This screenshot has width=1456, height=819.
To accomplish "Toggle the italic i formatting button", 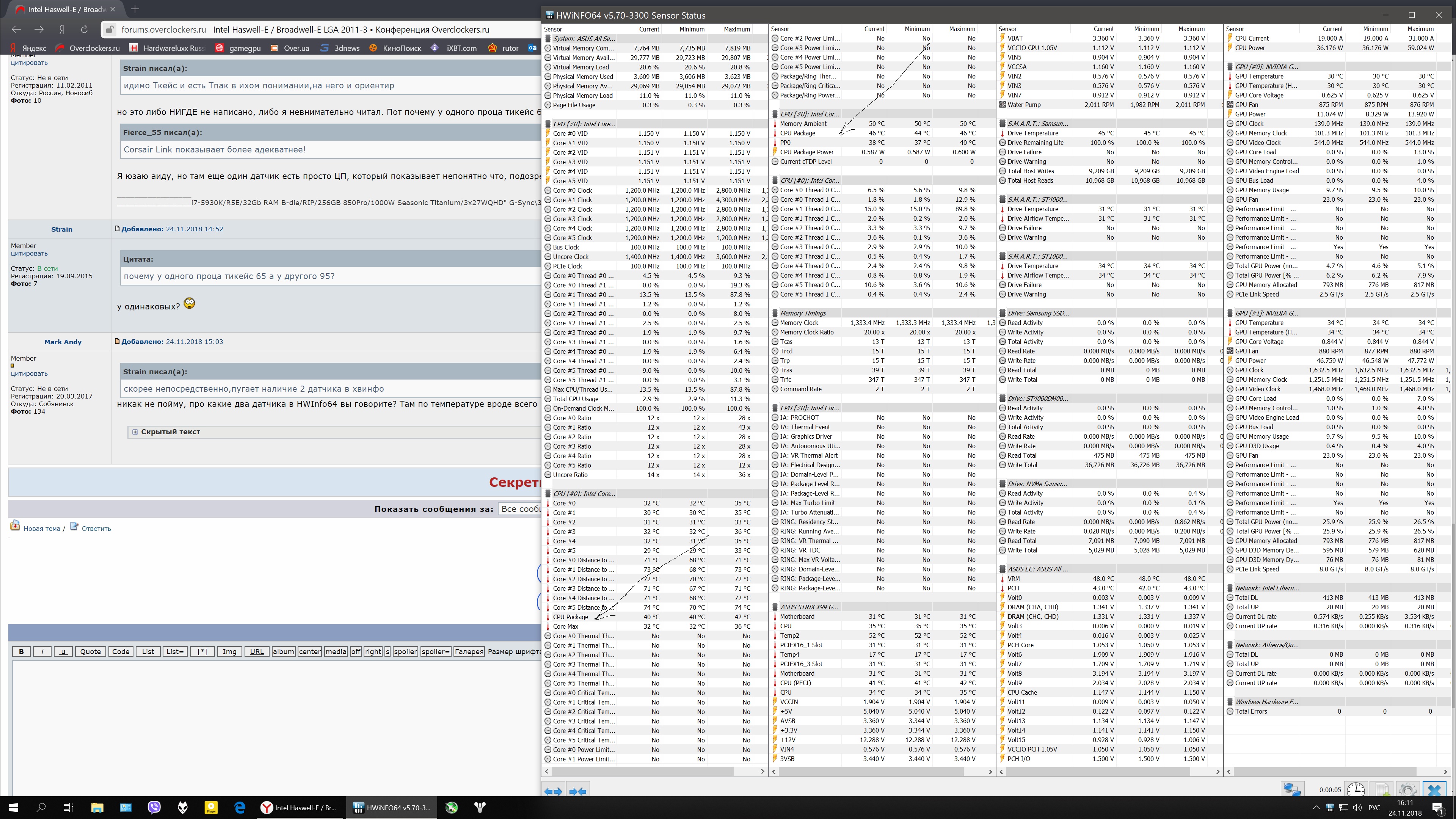I will coord(42,651).
